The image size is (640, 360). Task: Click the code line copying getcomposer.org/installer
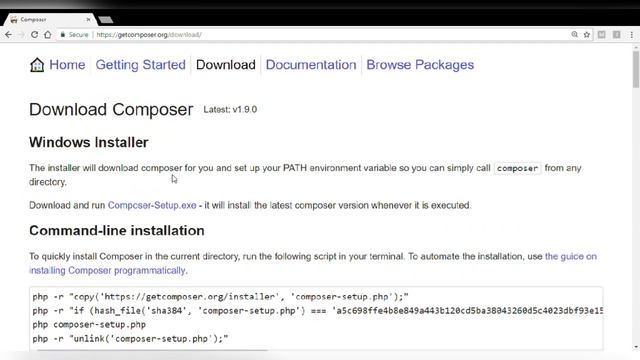[x=220, y=297]
